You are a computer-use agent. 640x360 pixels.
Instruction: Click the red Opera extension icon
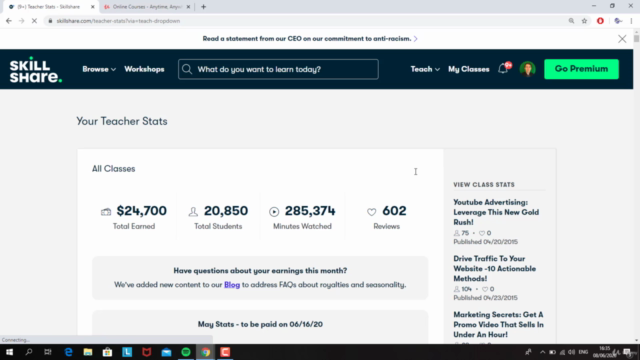click(x=600, y=21)
